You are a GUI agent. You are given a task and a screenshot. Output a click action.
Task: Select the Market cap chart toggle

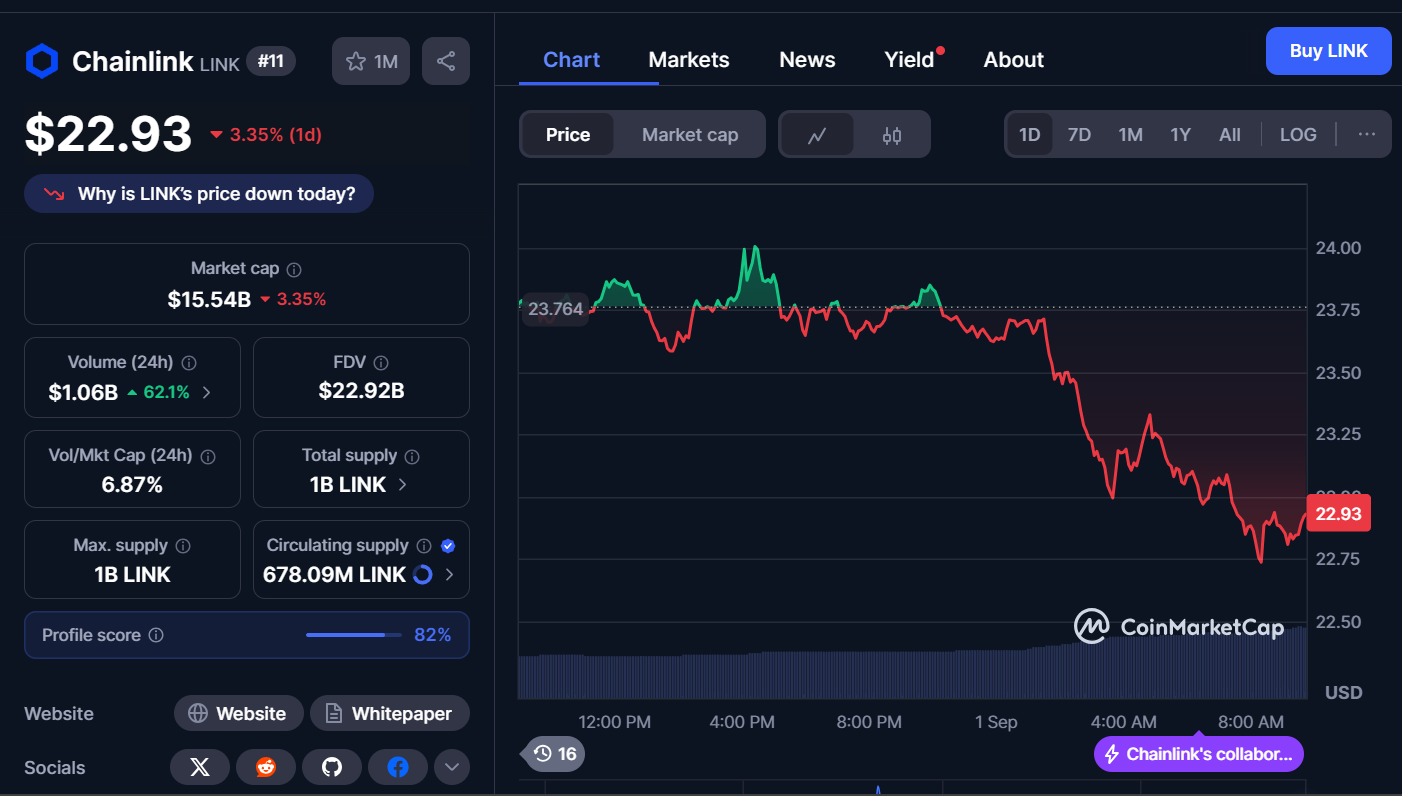click(x=690, y=135)
